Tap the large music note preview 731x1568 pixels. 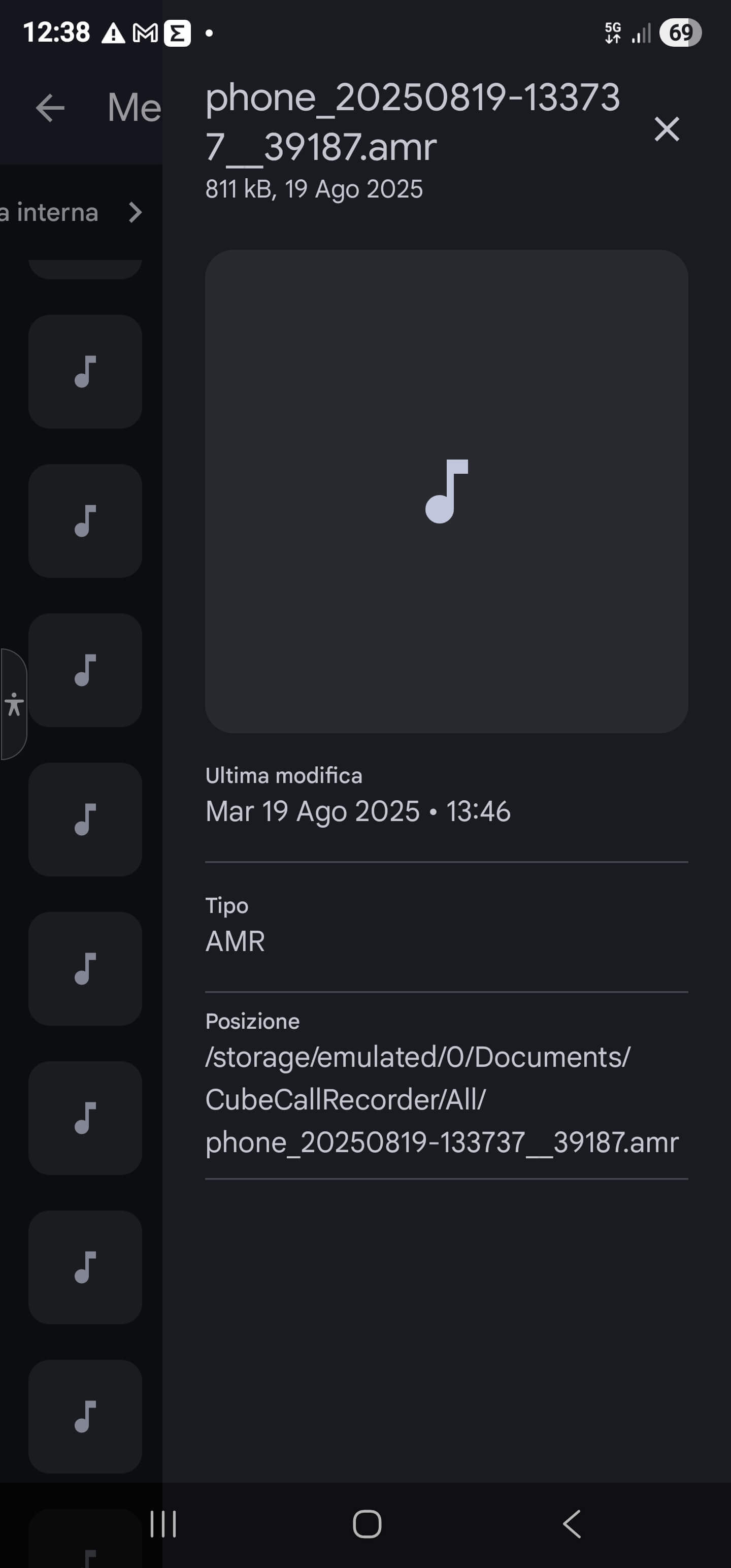[x=446, y=491]
